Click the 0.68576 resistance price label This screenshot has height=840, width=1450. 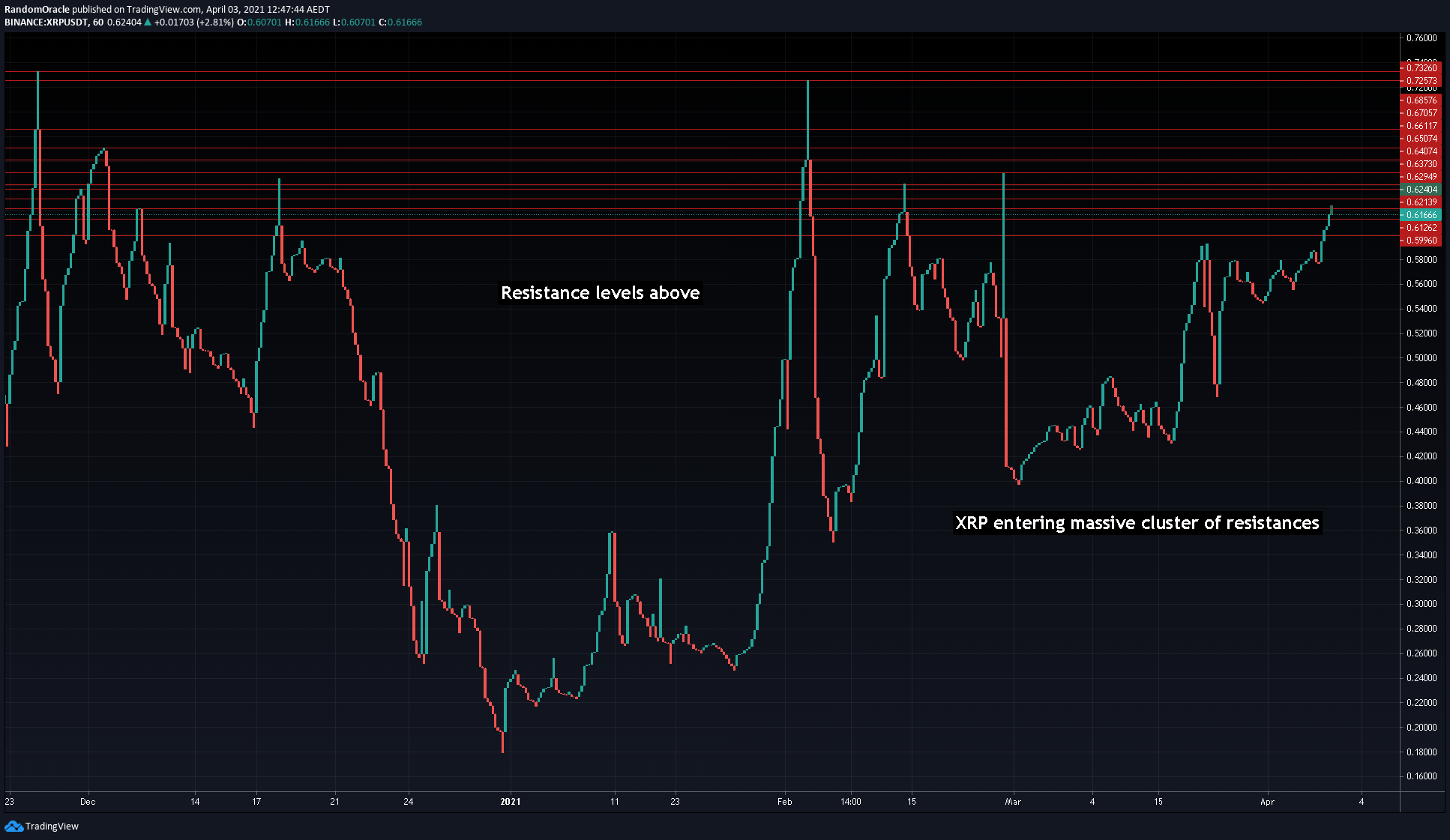coord(1421,100)
